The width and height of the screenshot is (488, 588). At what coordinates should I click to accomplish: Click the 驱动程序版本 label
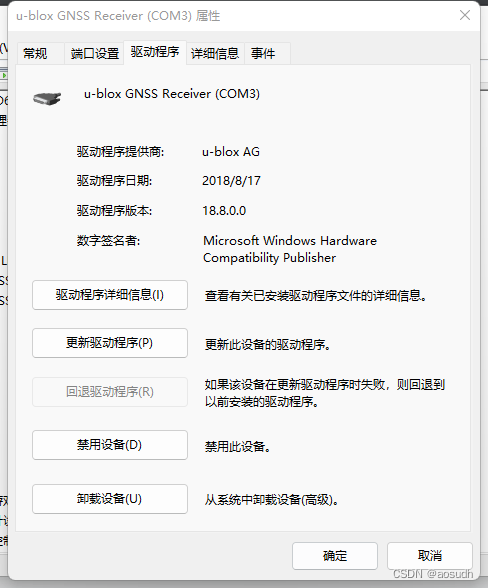[x=114, y=211]
